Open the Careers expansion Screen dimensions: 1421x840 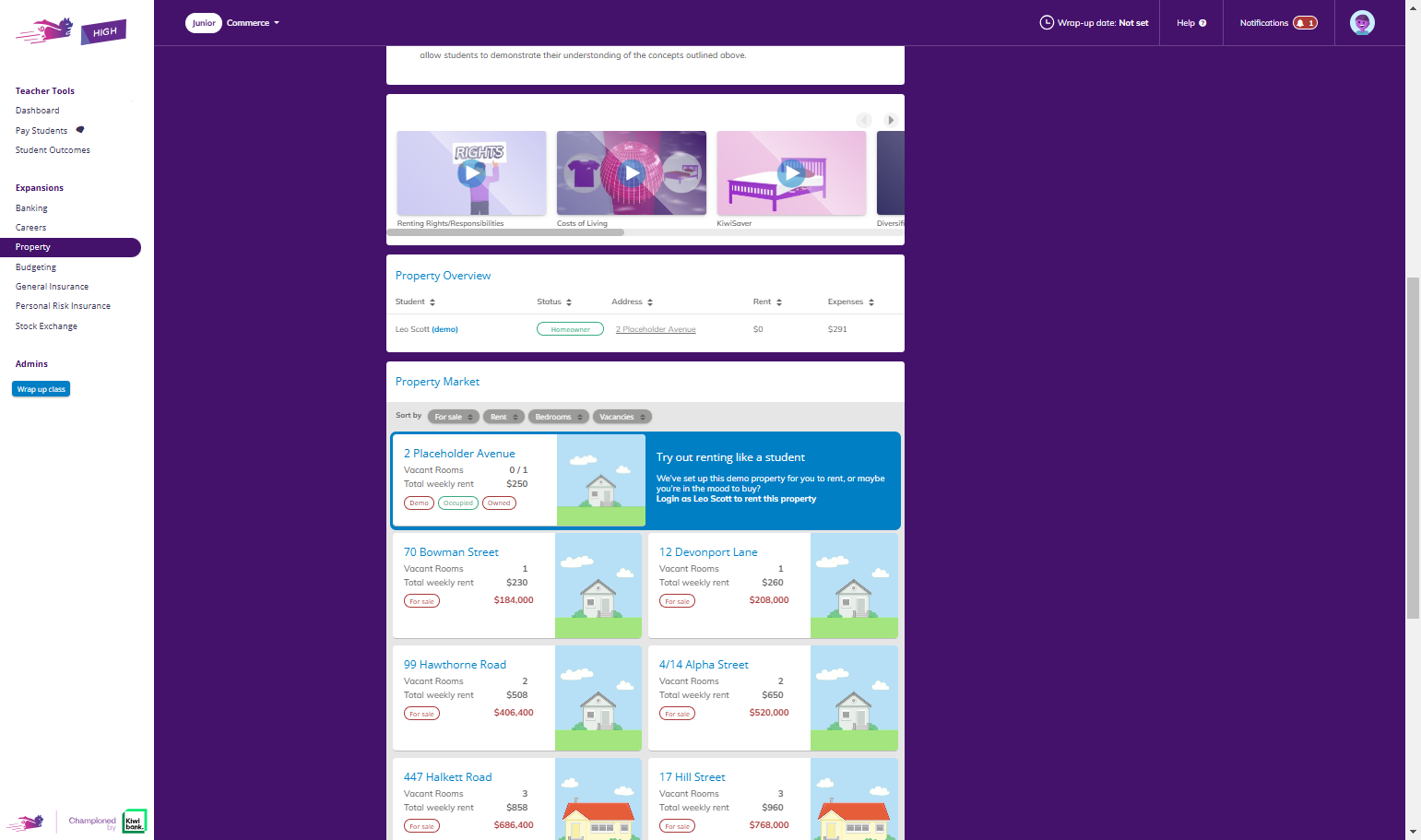coord(30,228)
